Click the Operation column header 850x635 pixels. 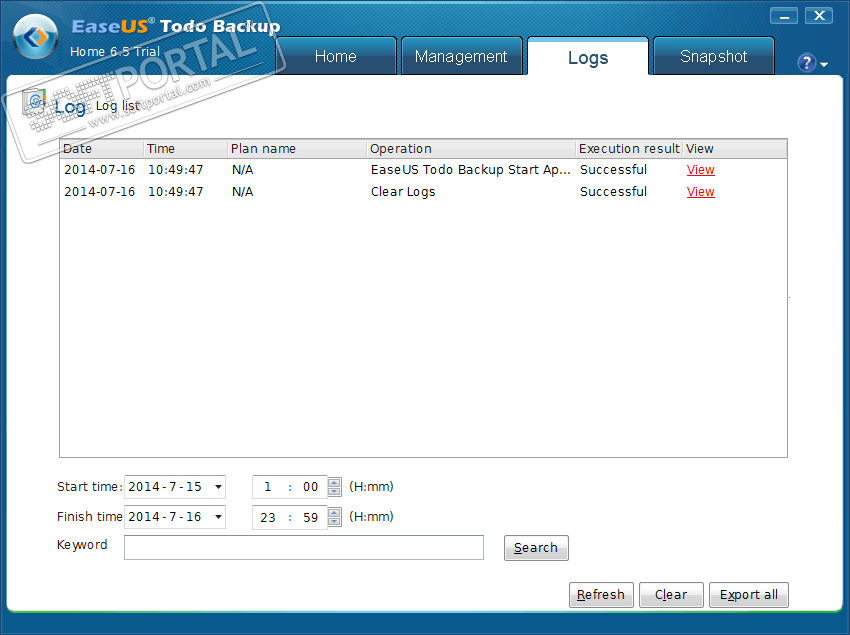[471, 149]
